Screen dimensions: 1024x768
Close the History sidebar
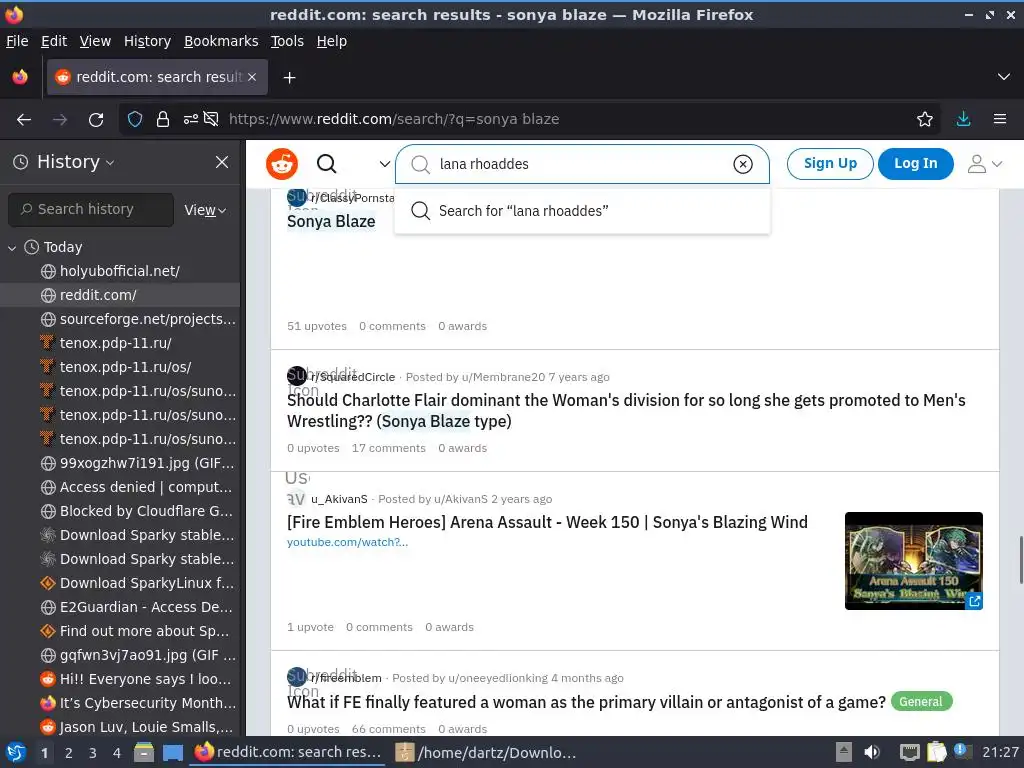tap(222, 162)
